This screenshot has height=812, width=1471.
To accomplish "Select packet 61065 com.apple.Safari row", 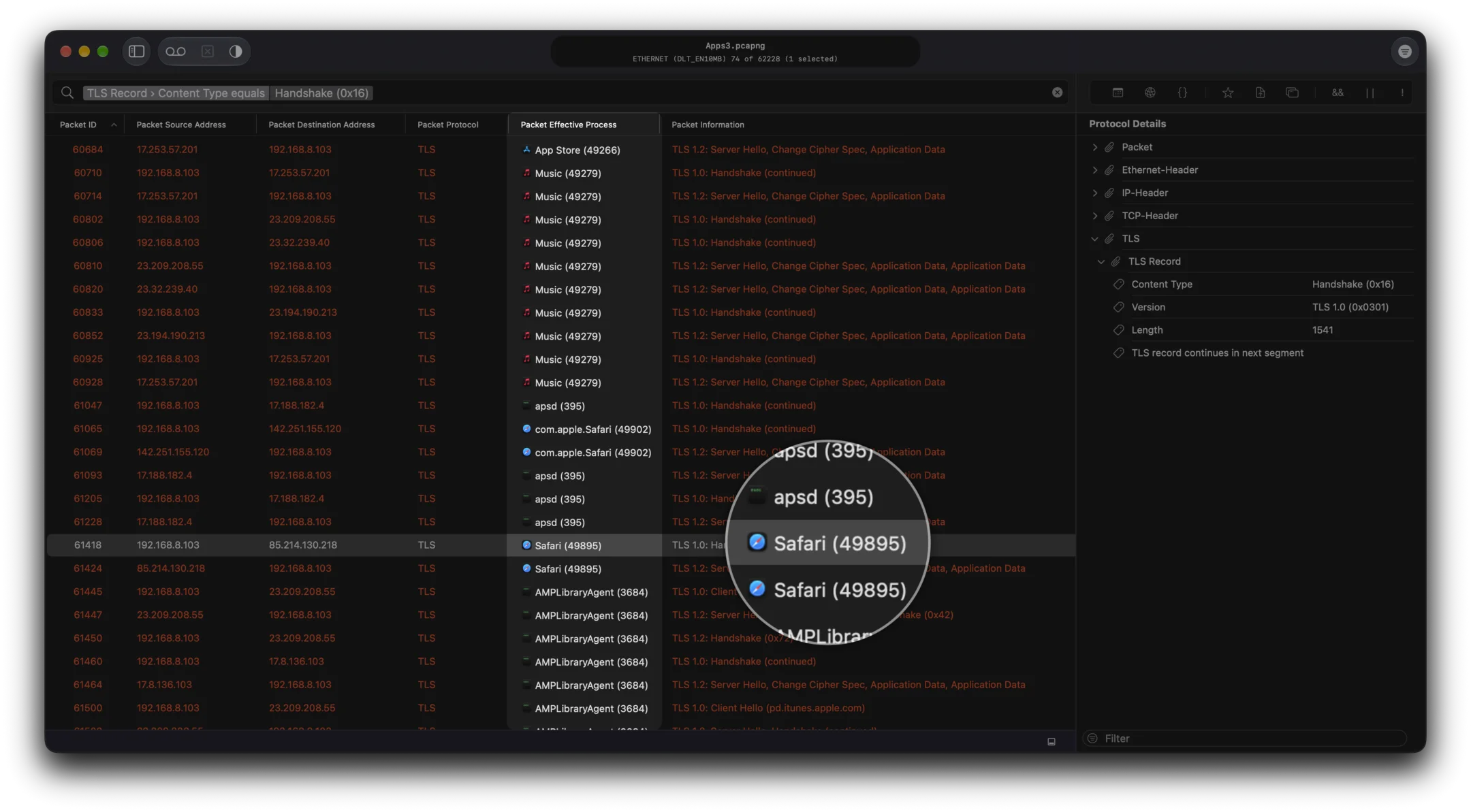I will [560, 429].
